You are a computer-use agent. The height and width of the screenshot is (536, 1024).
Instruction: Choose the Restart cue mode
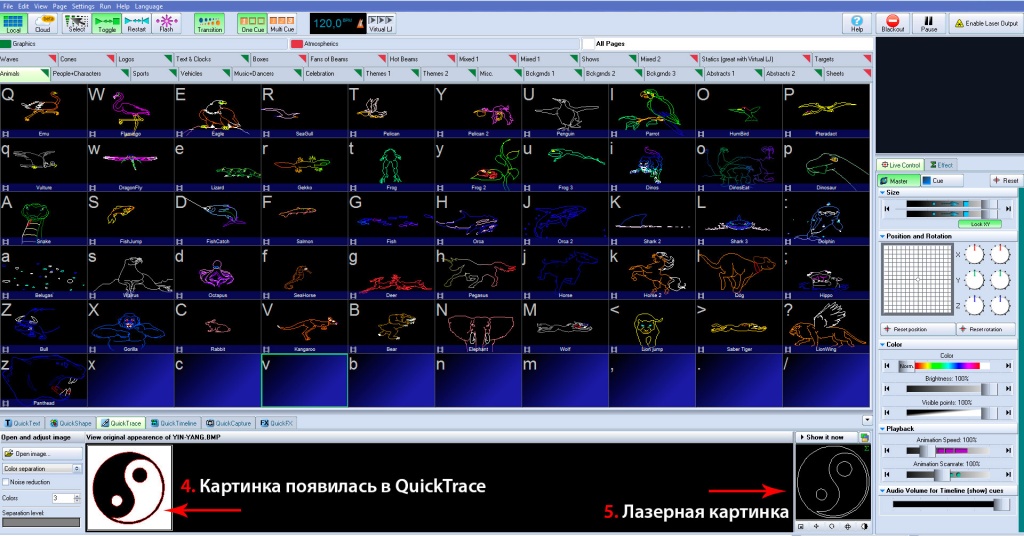coord(136,24)
